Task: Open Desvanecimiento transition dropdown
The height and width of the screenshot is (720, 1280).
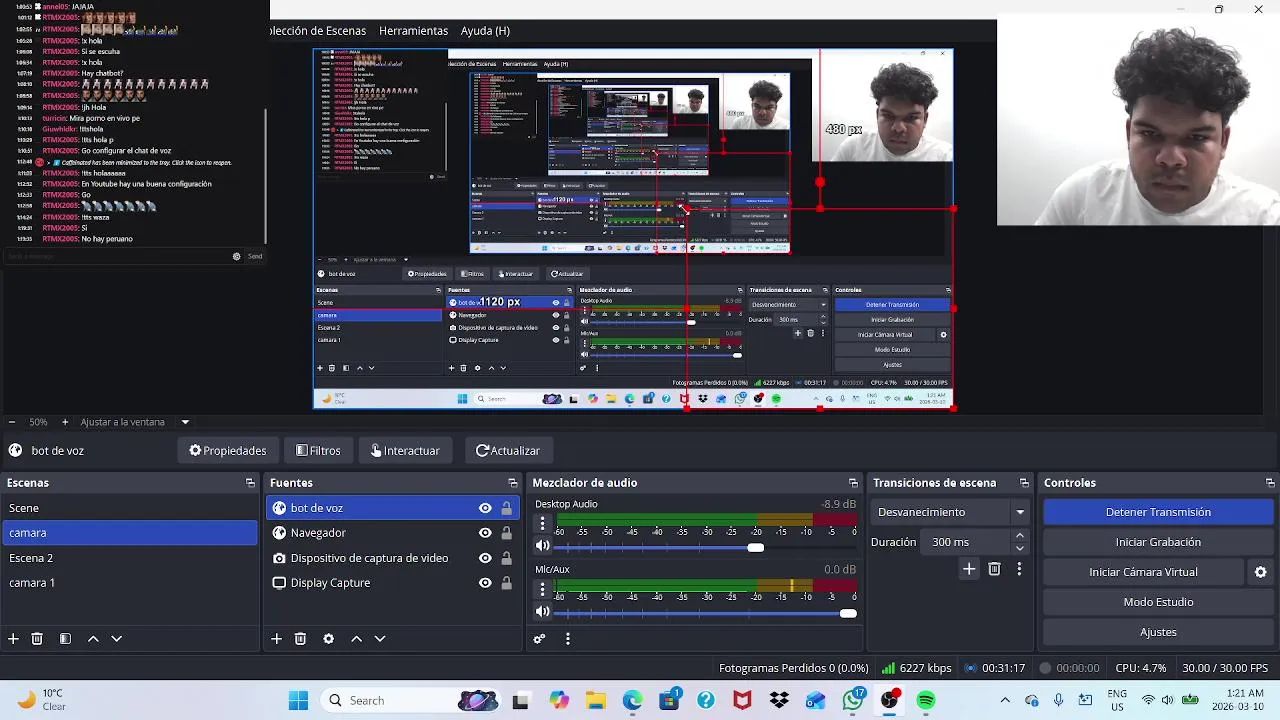Action: (951, 512)
